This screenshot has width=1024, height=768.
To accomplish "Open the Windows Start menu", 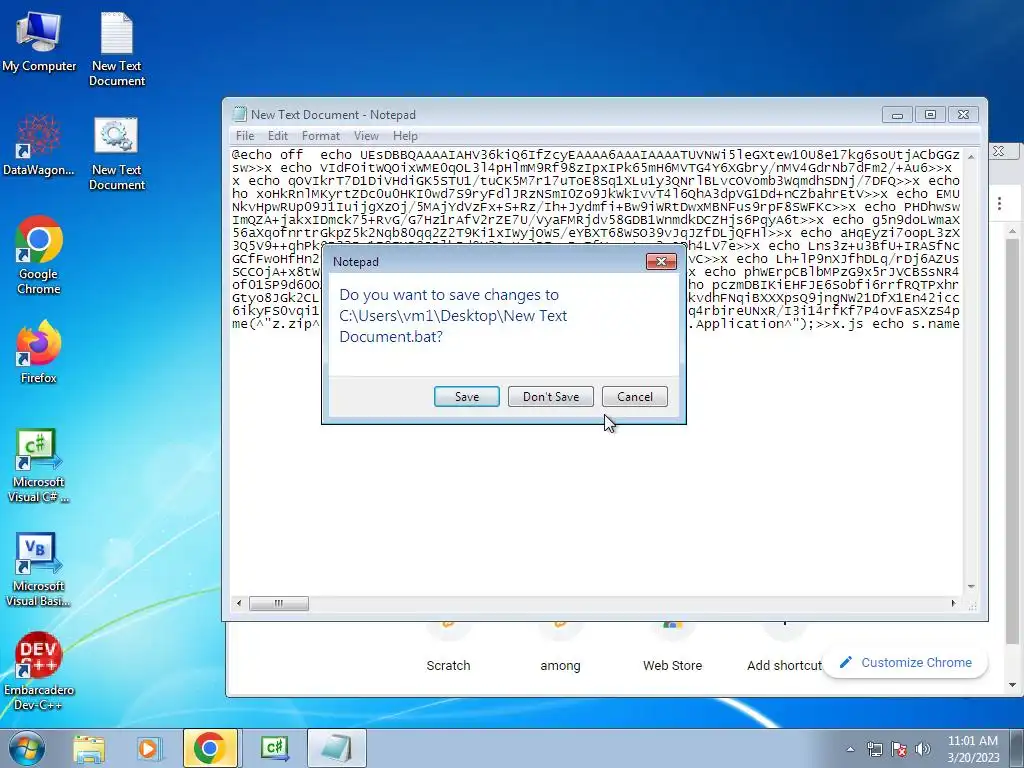I will 26,748.
